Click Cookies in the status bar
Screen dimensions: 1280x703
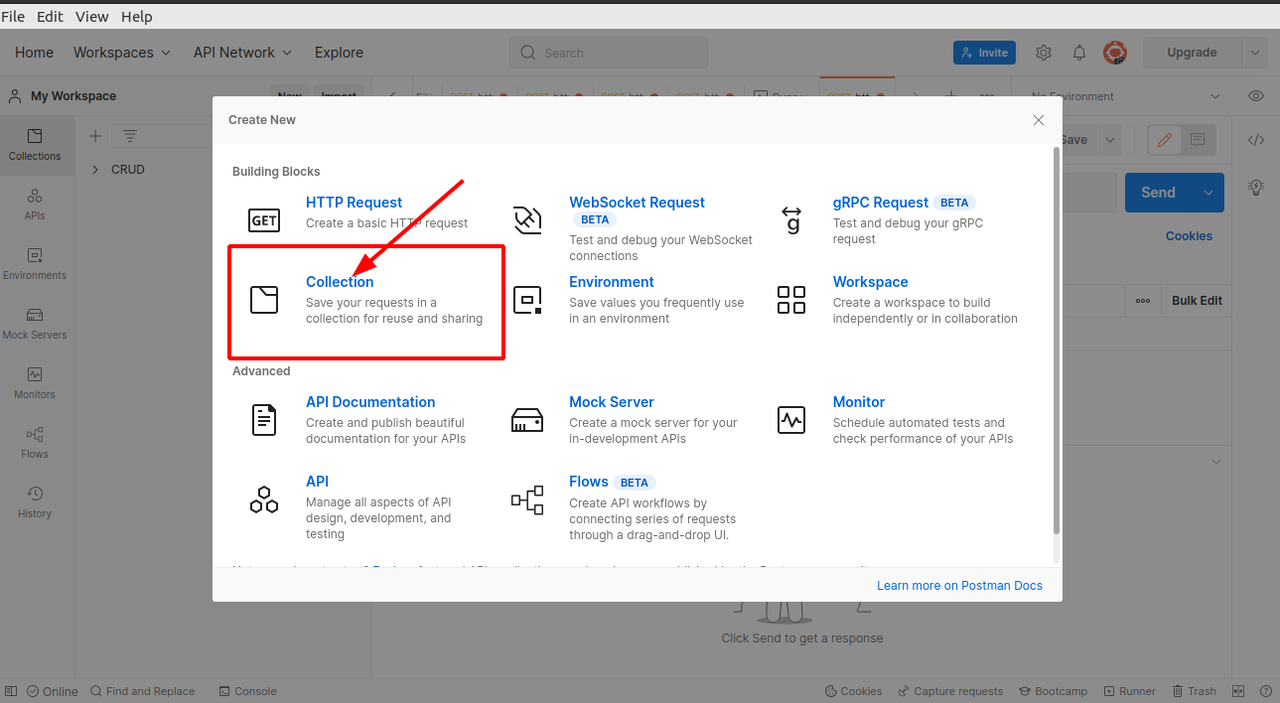tap(853, 691)
